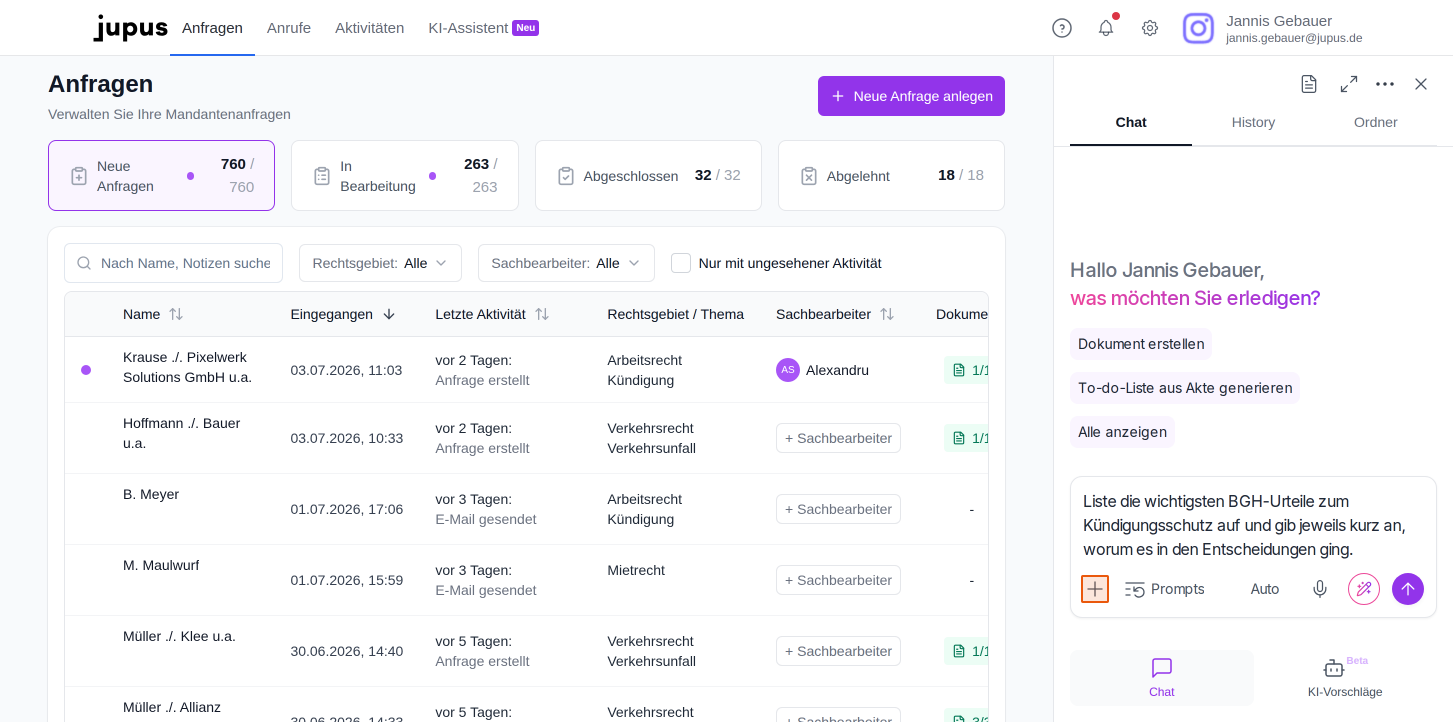
Task: Open the Sachbearbeiter filter dropdown
Action: tap(566, 263)
